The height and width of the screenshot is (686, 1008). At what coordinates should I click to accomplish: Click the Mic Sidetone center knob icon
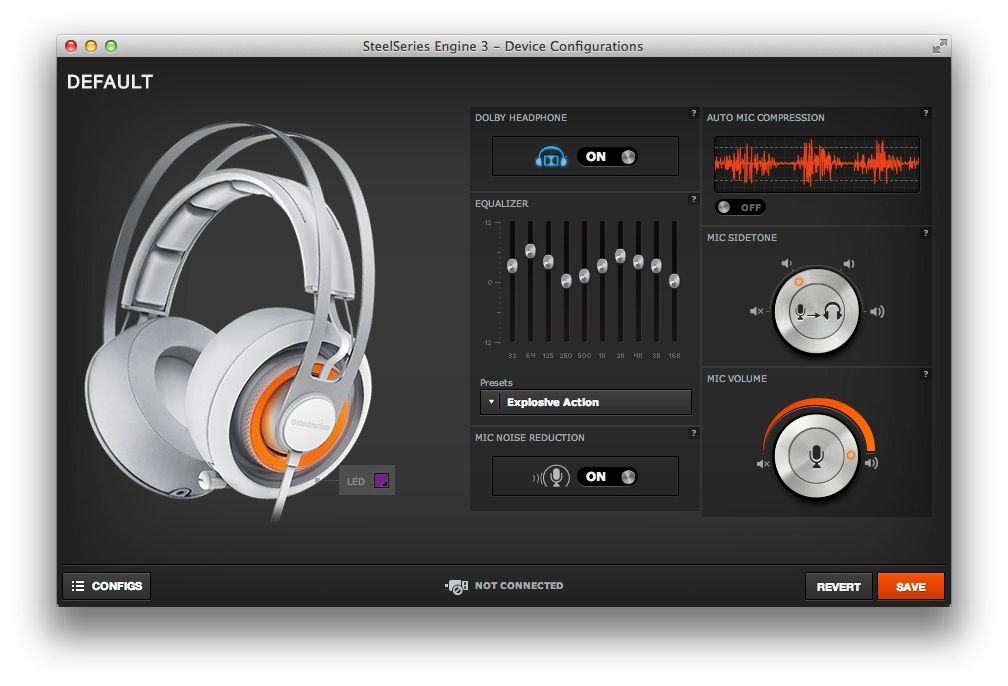pos(816,312)
